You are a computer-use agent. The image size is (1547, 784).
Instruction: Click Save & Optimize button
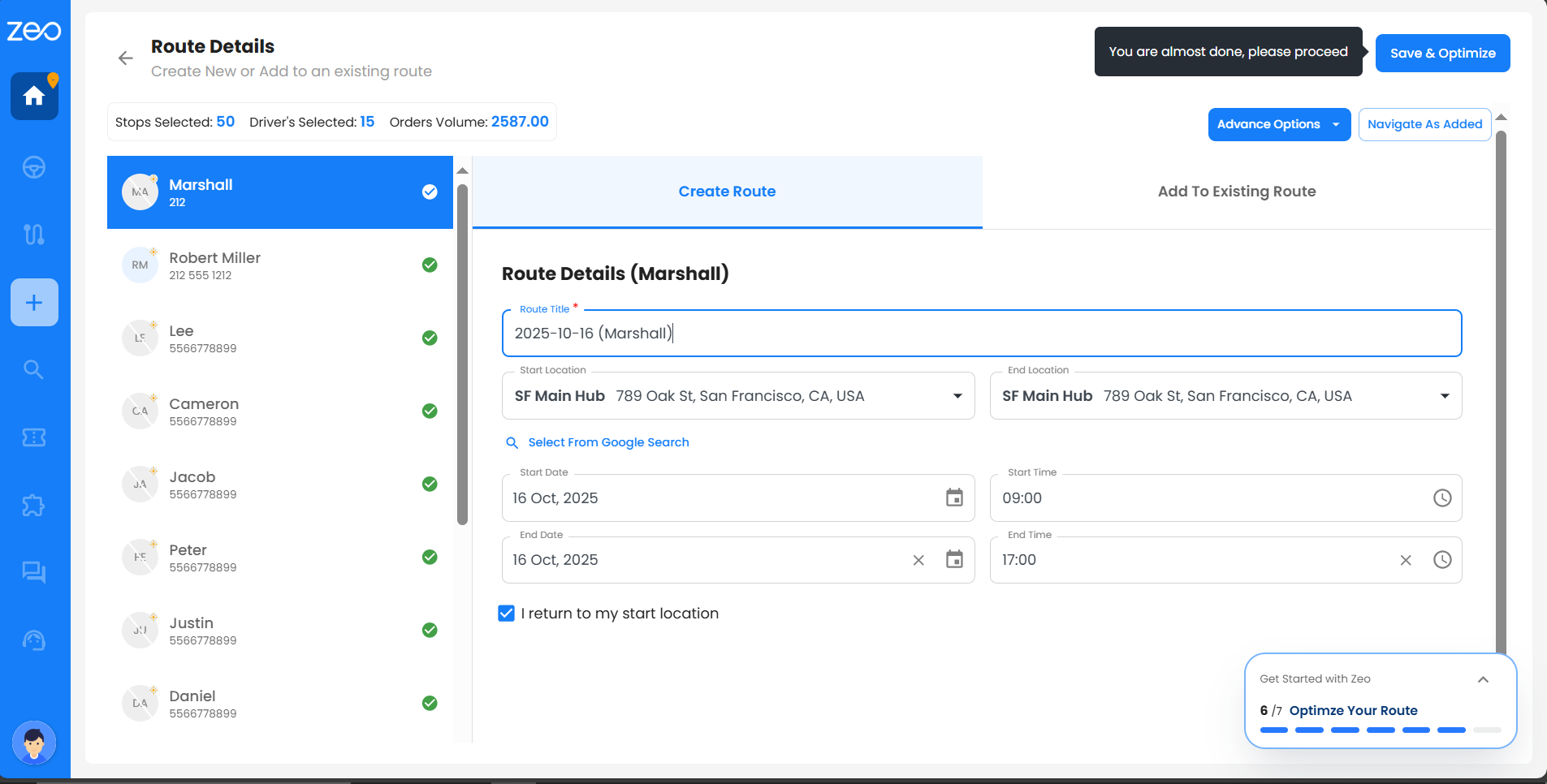pyautogui.click(x=1442, y=54)
